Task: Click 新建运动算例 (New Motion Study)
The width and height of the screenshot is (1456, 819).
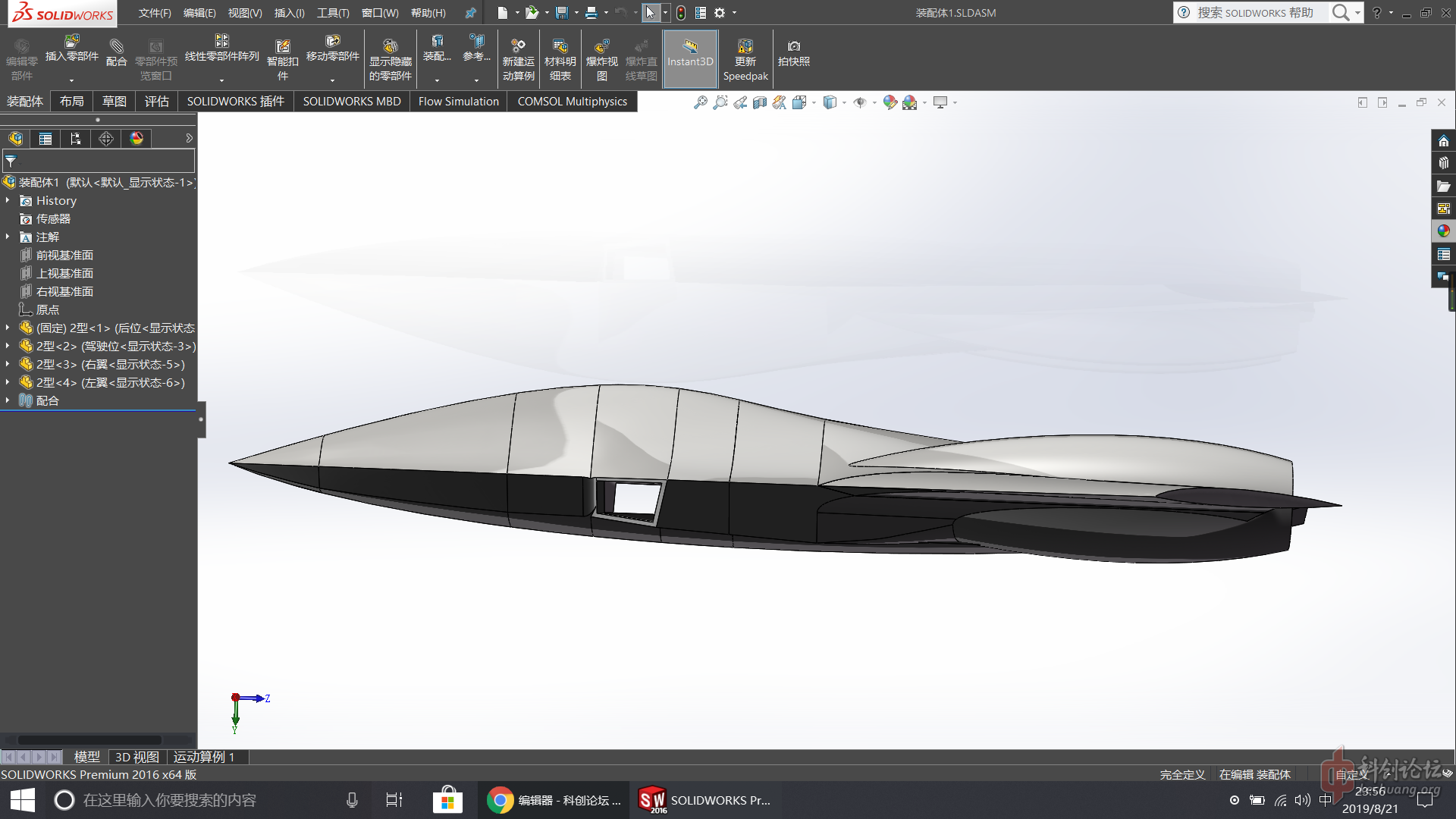Action: pos(519,60)
